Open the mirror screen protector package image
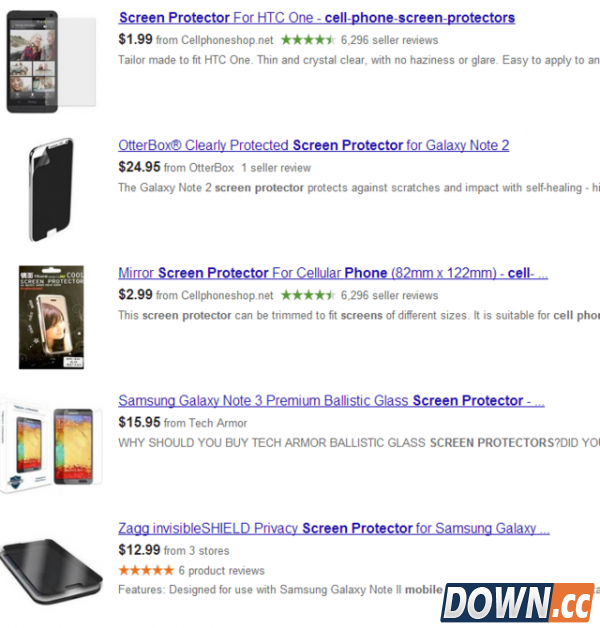Screen dimensions: 600x628 [51, 317]
